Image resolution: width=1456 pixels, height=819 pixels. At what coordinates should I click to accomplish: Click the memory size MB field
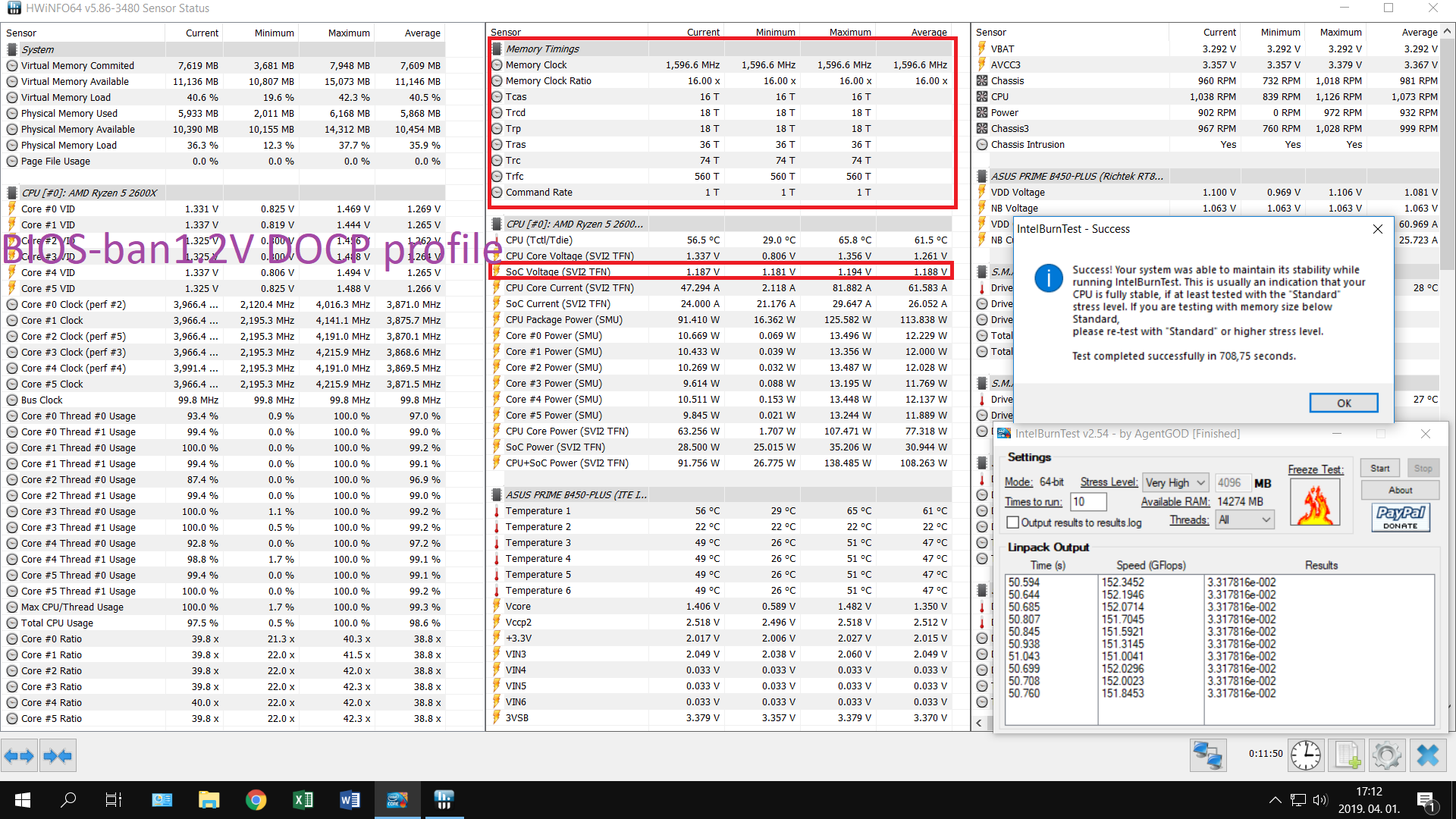coord(1232,482)
